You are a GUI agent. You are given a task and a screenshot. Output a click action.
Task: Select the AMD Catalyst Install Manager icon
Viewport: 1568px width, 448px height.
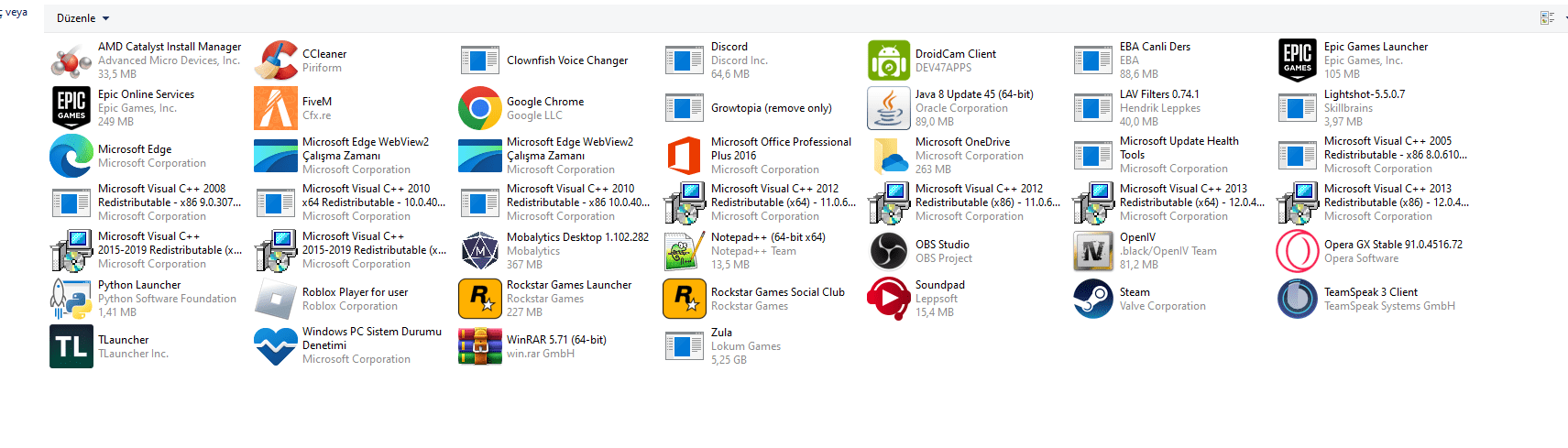(71, 60)
